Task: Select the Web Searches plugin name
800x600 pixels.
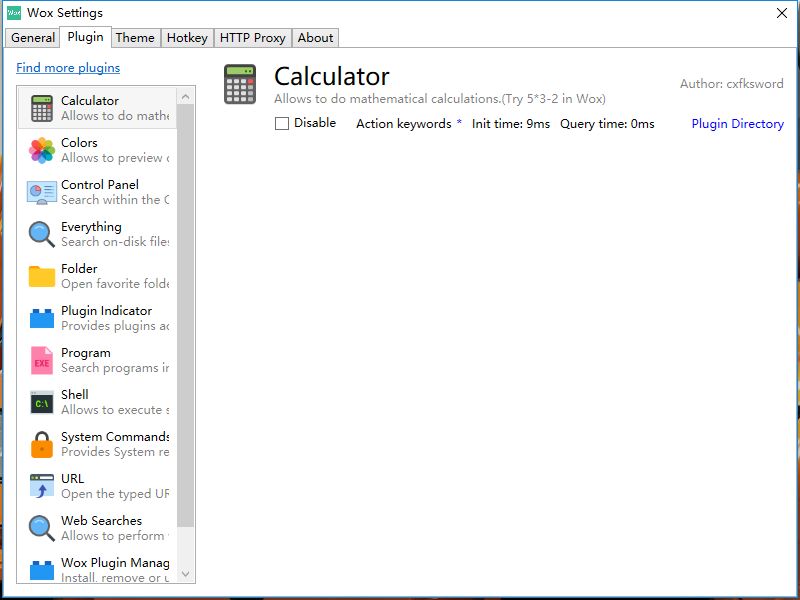Action: (x=102, y=520)
